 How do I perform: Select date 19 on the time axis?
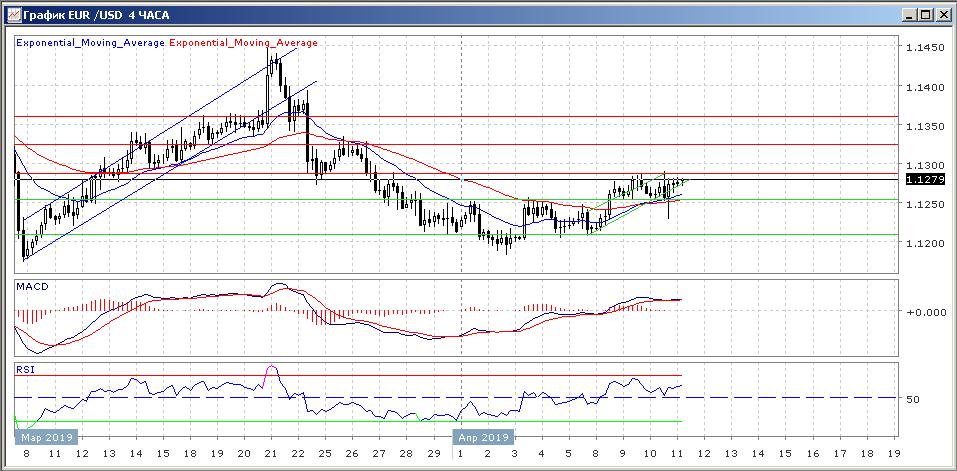(893, 453)
